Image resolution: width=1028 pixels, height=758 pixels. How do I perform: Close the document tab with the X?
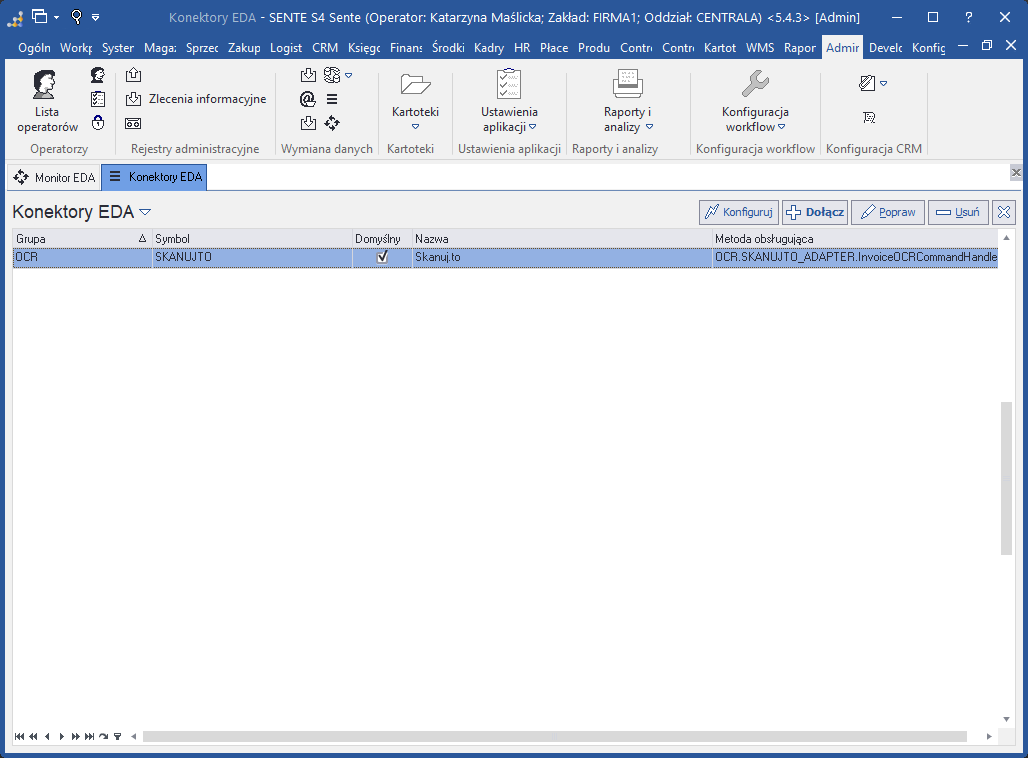point(1016,172)
